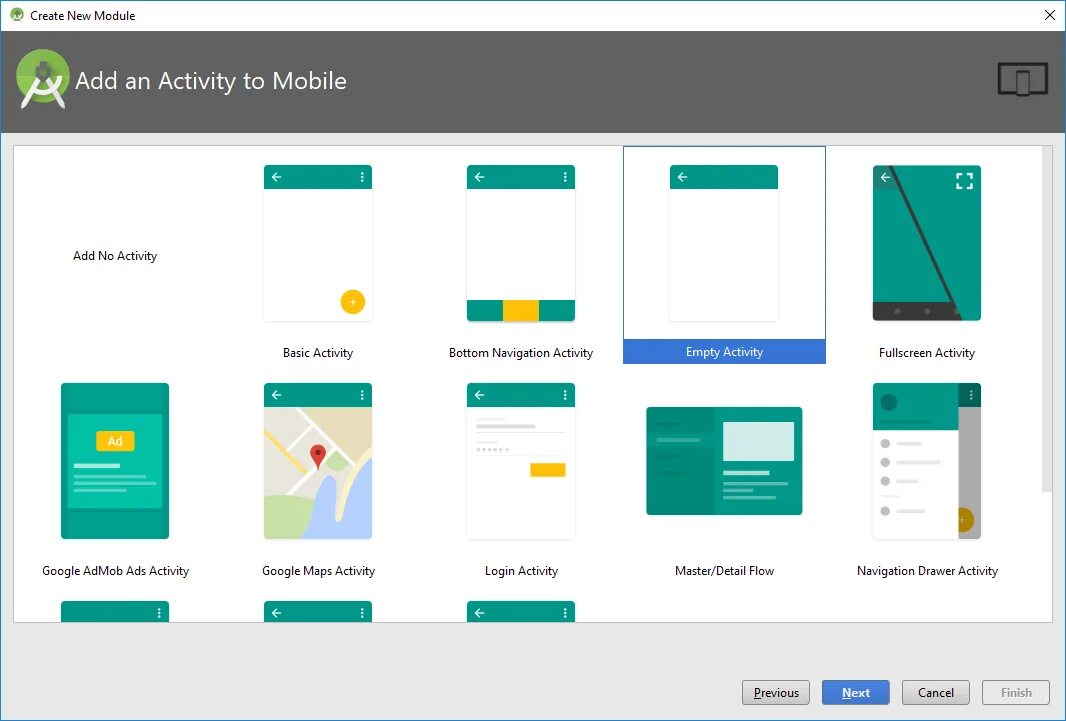
Task: Click the Google Maps Activity label
Action: tap(318, 571)
